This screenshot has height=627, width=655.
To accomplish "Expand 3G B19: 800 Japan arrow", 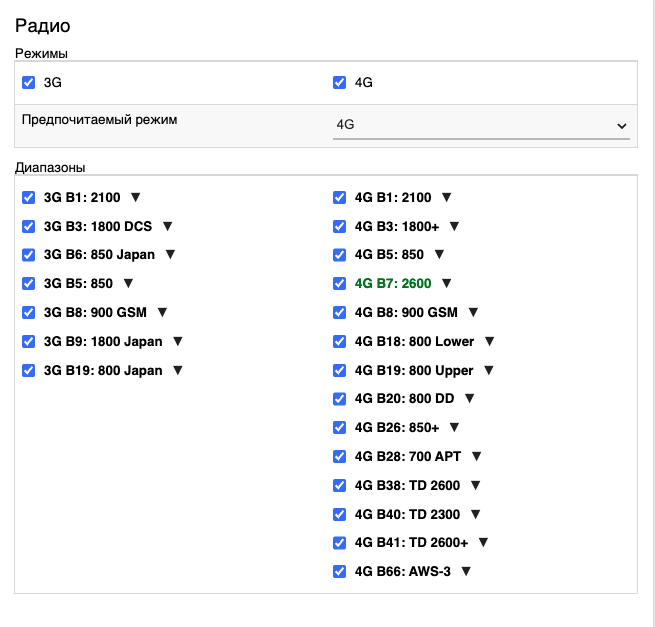I will coord(178,370).
